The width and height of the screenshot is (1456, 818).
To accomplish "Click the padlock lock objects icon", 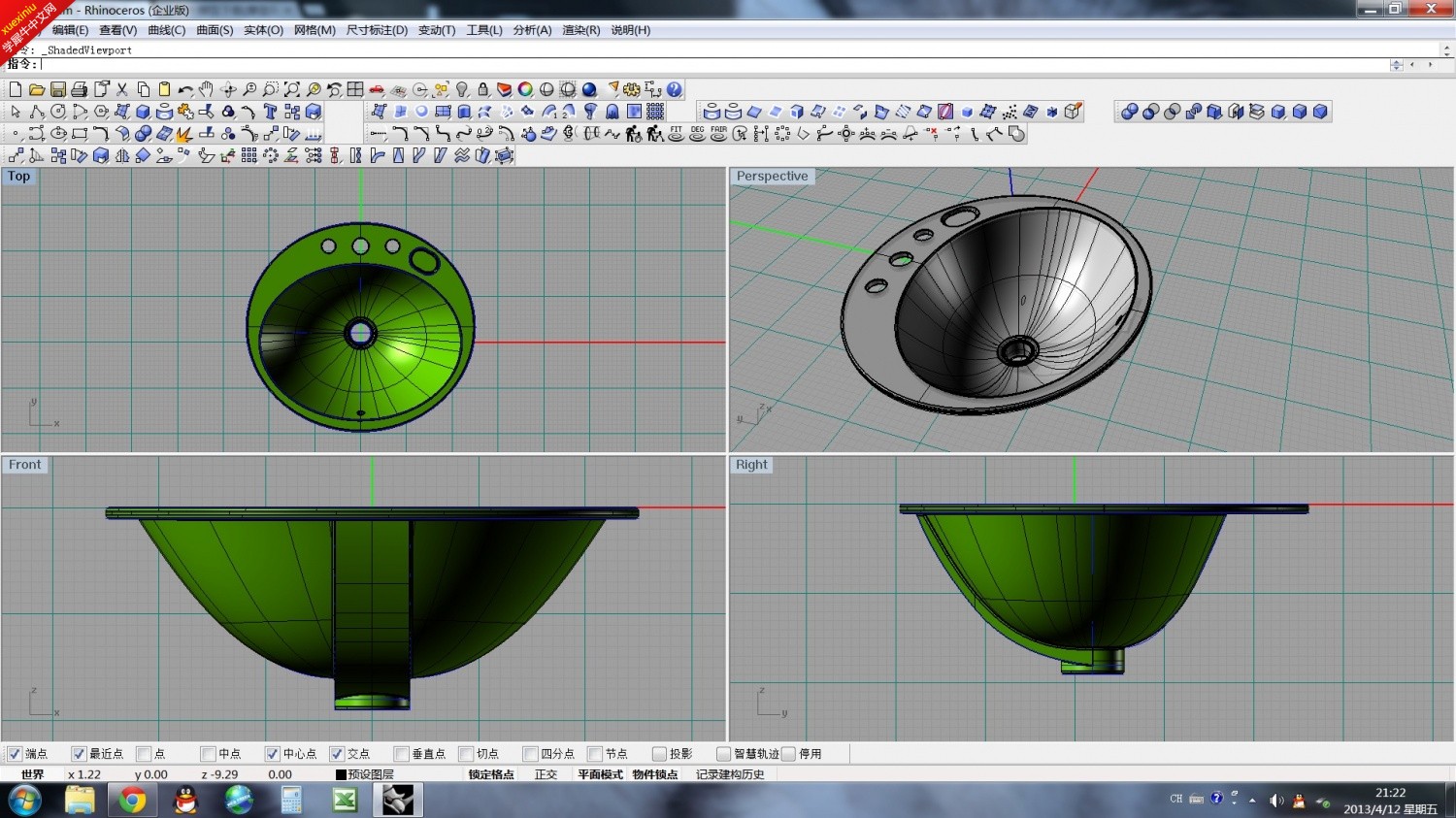I will [482, 89].
